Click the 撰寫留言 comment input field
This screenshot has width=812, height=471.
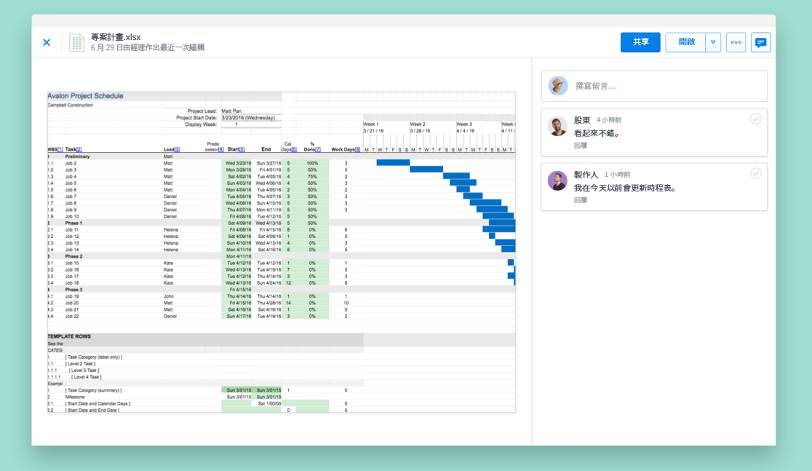pyautogui.click(x=654, y=86)
